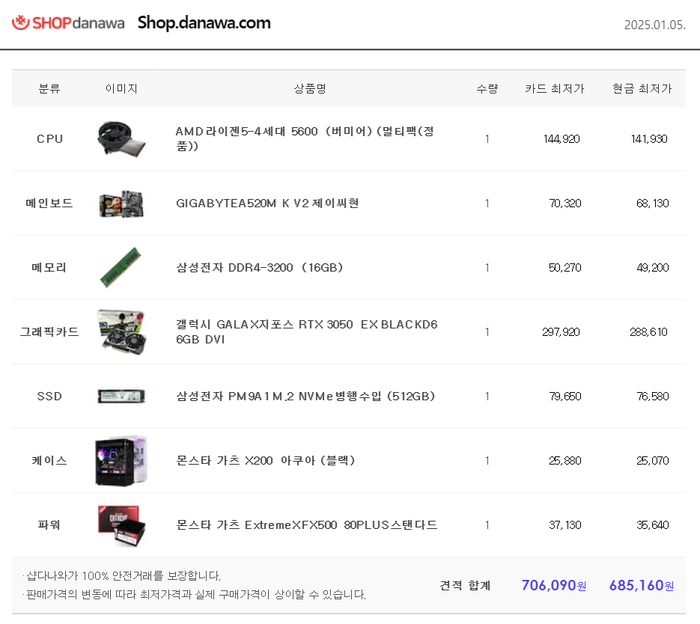Click the 100% 안전거래 guarantee notice
Image resolution: width=700 pixels, height=624 pixels.
(121, 575)
